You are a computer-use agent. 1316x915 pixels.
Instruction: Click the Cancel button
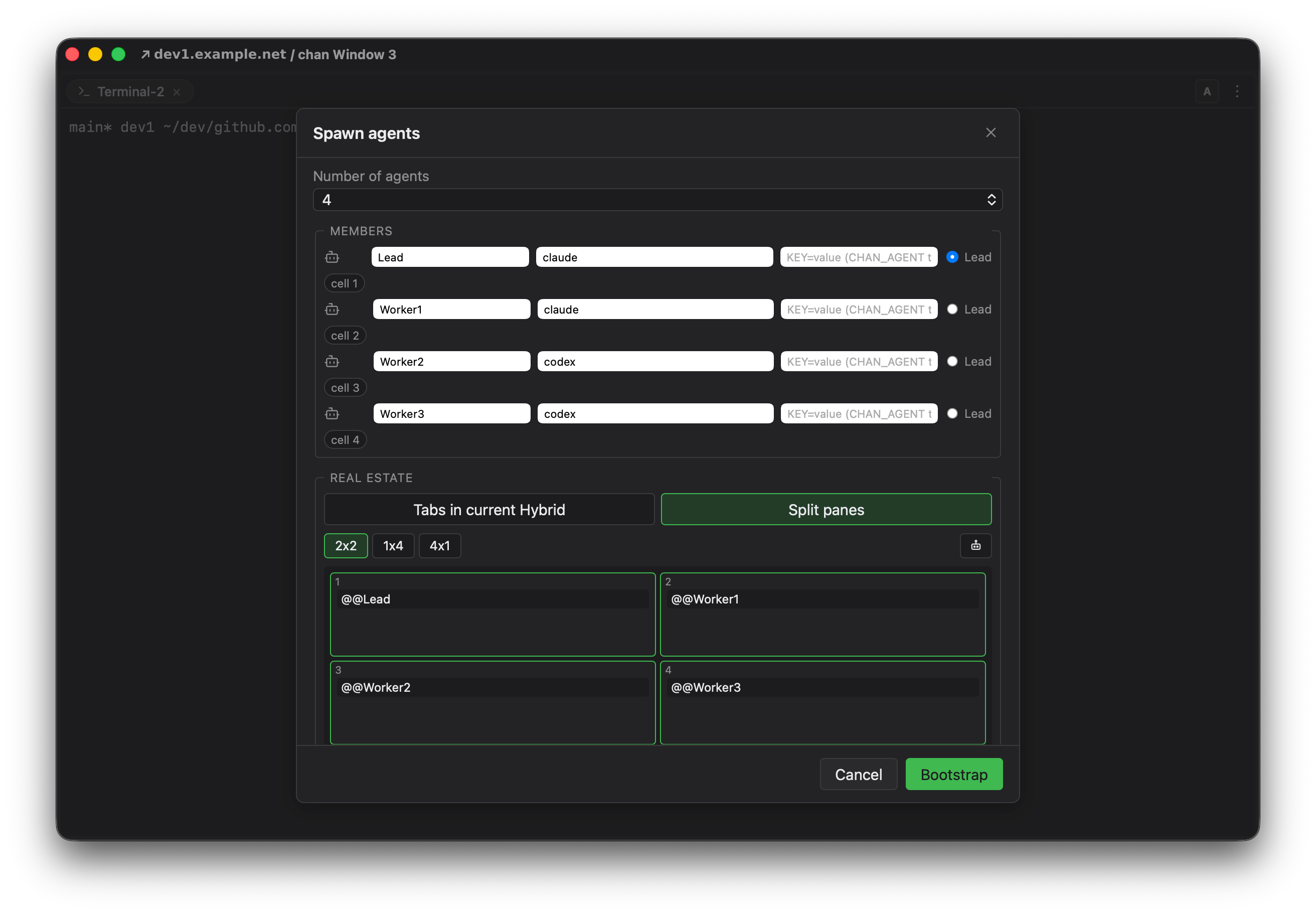tap(858, 775)
